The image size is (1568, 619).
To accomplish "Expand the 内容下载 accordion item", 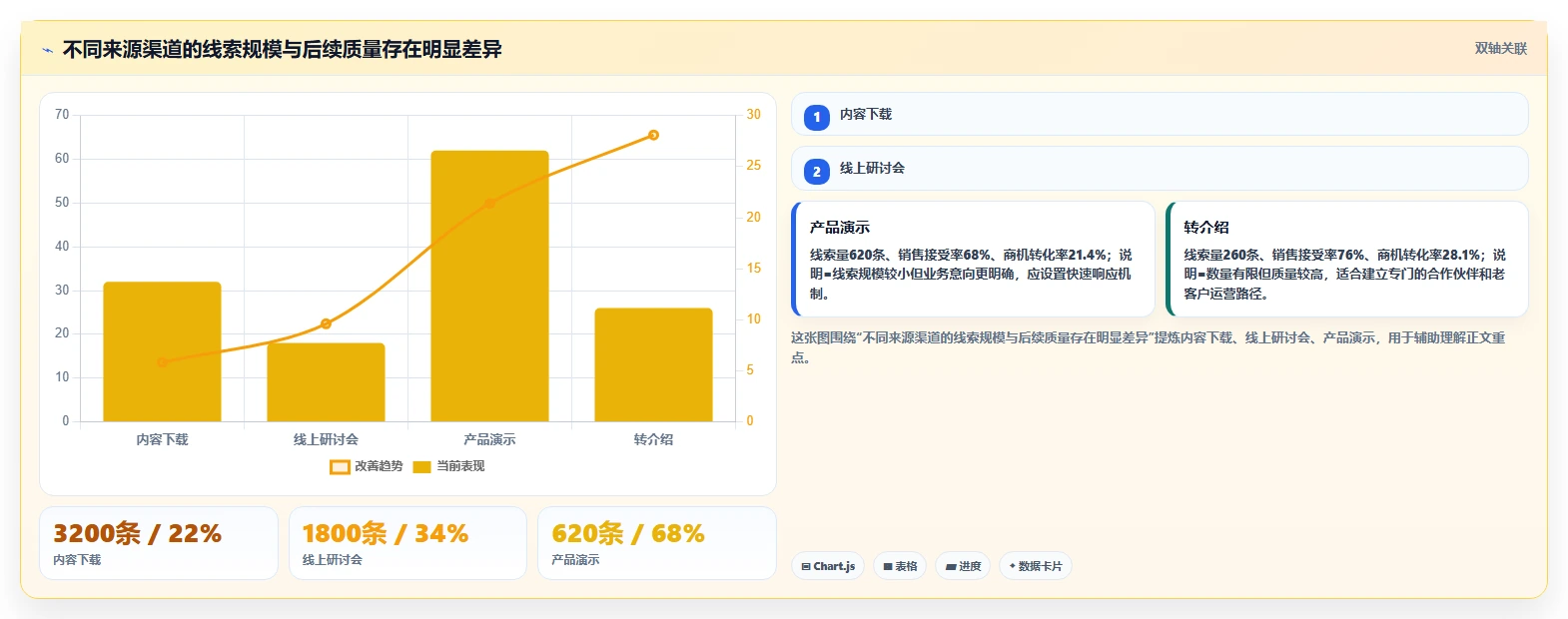I will click(x=1160, y=114).
